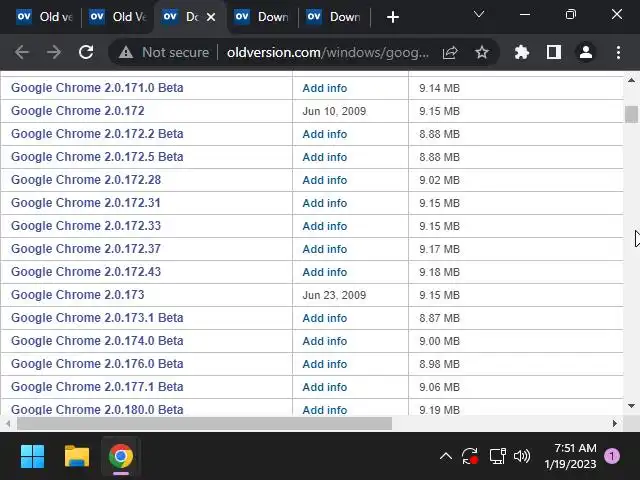
Task: Open File Explorer from the taskbar
Action: (77, 456)
